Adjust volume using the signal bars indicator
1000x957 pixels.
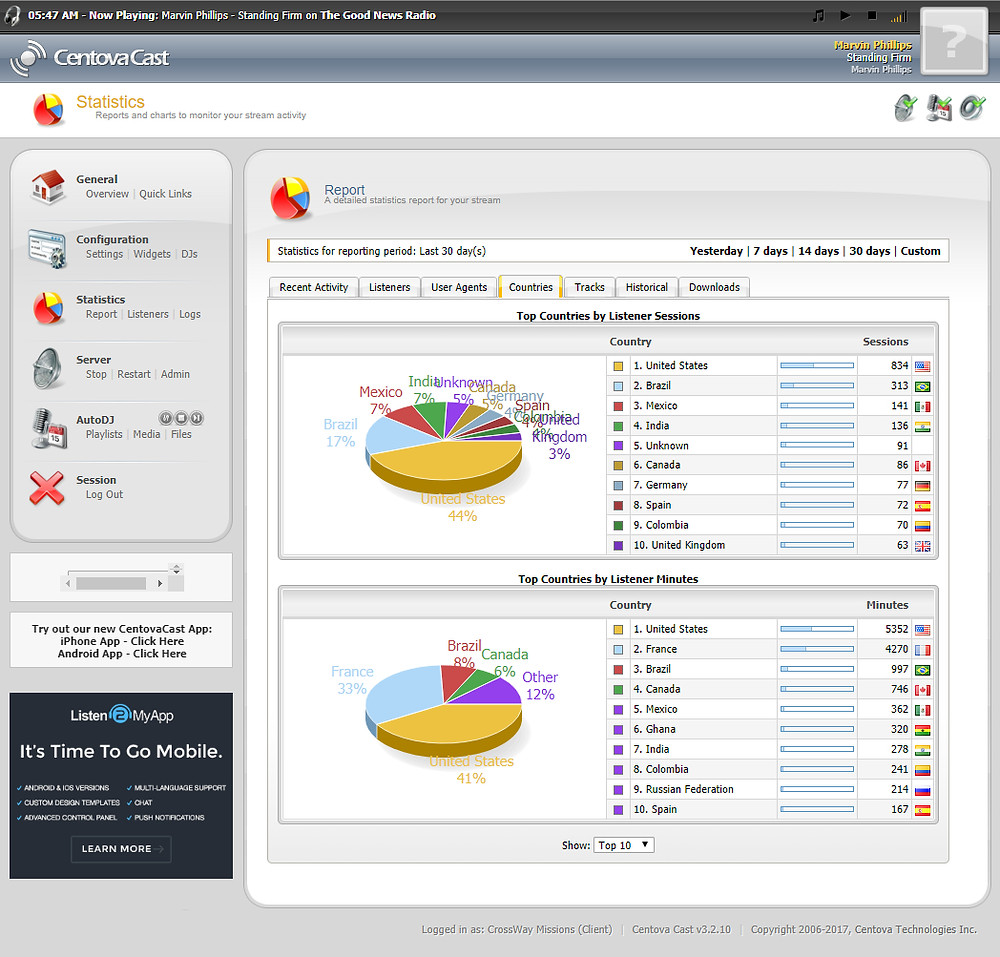(x=899, y=17)
